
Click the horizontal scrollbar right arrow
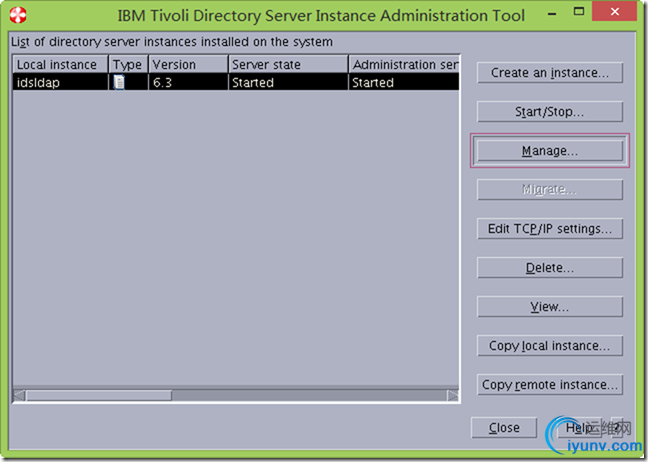point(453,395)
